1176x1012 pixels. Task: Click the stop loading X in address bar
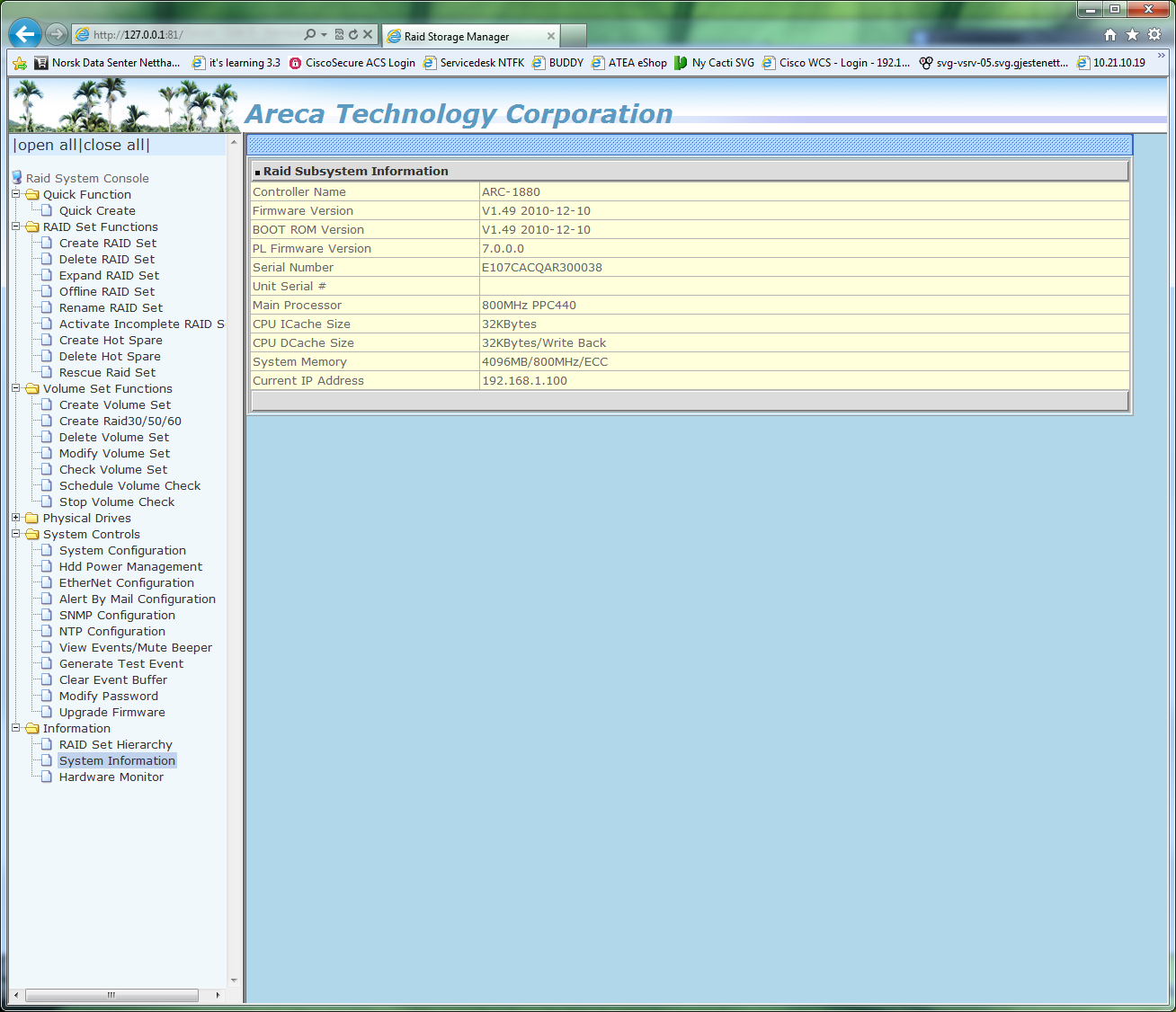(x=368, y=34)
